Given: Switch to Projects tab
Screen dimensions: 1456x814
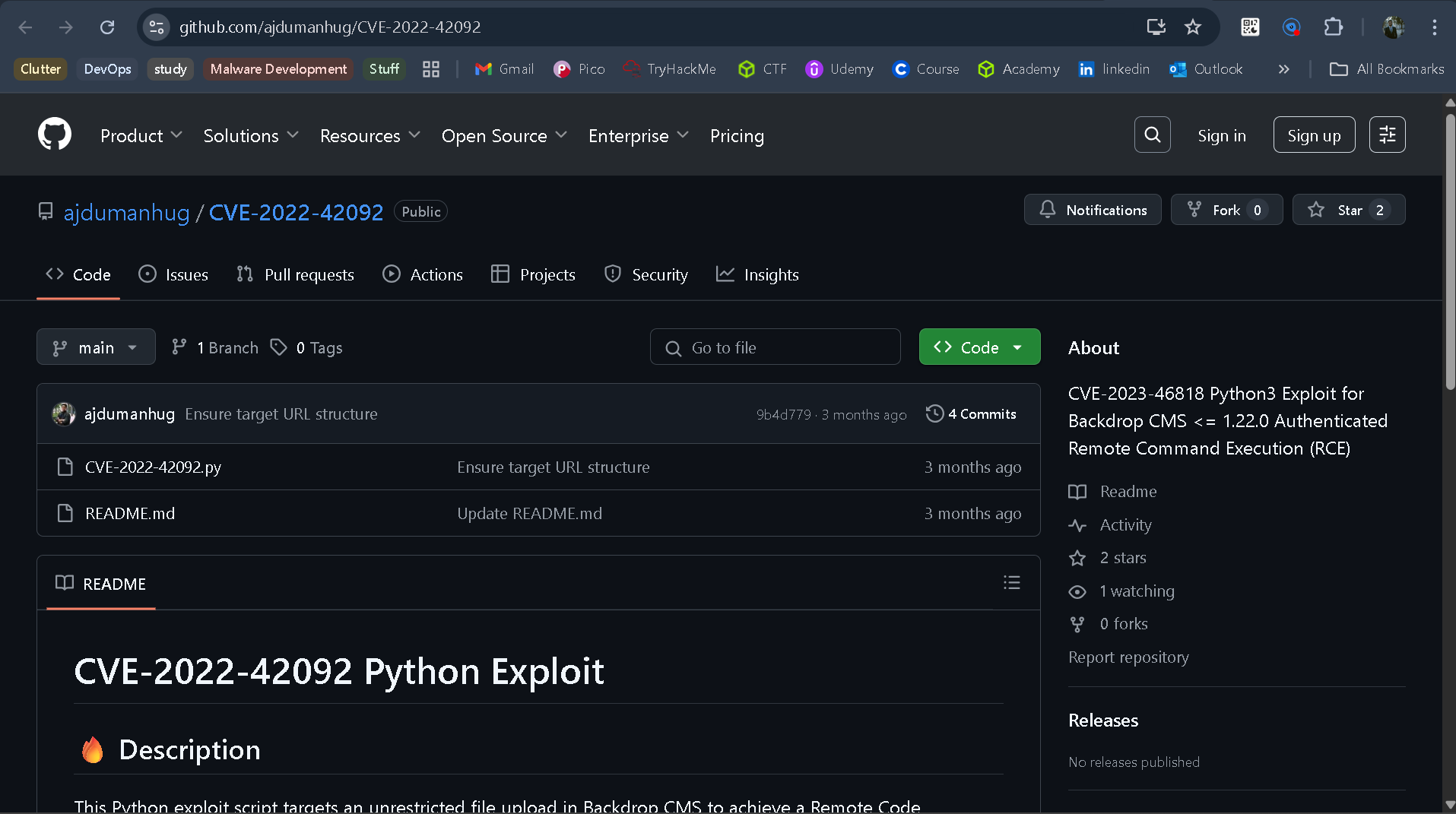Looking at the screenshot, I should [533, 274].
